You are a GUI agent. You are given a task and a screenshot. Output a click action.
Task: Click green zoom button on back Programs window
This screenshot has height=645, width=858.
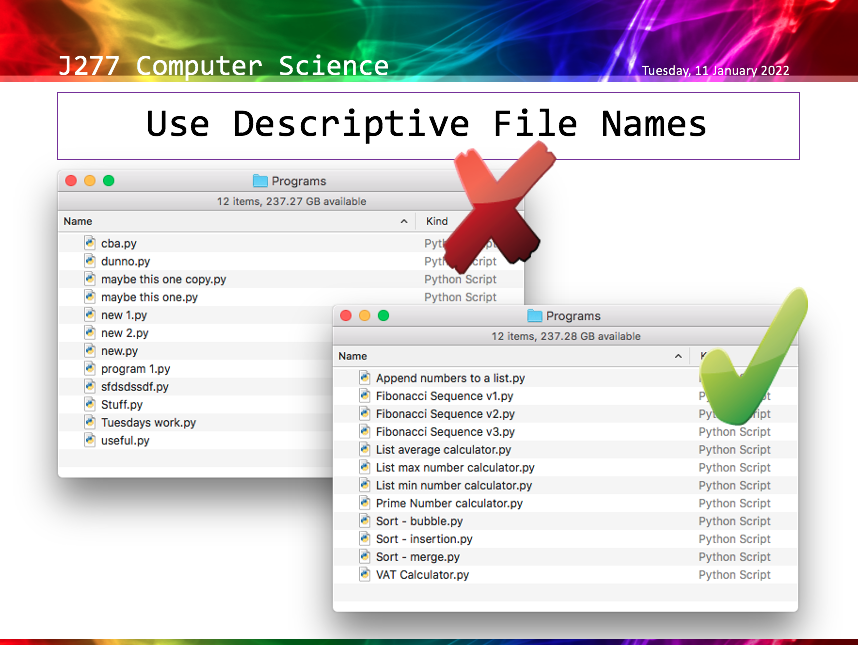(x=109, y=181)
